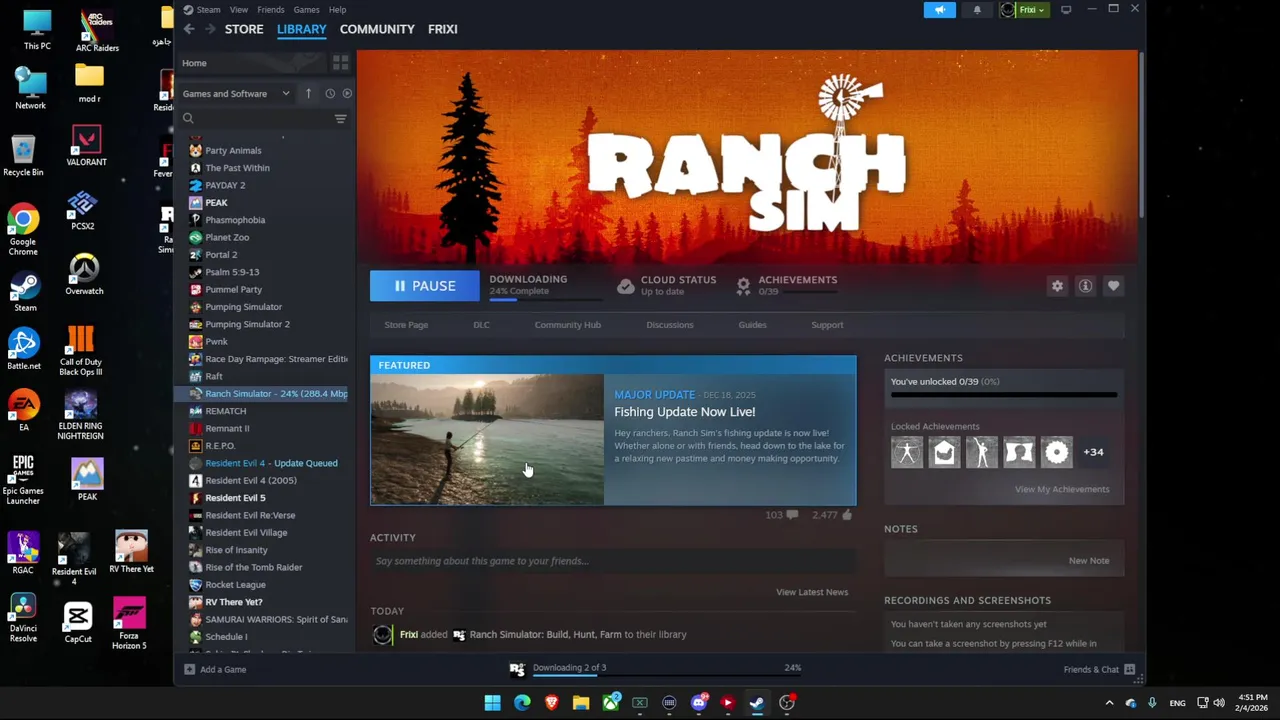Open the Store Page link
Viewport: 1280px width, 720px height.
click(x=406, y=325)
